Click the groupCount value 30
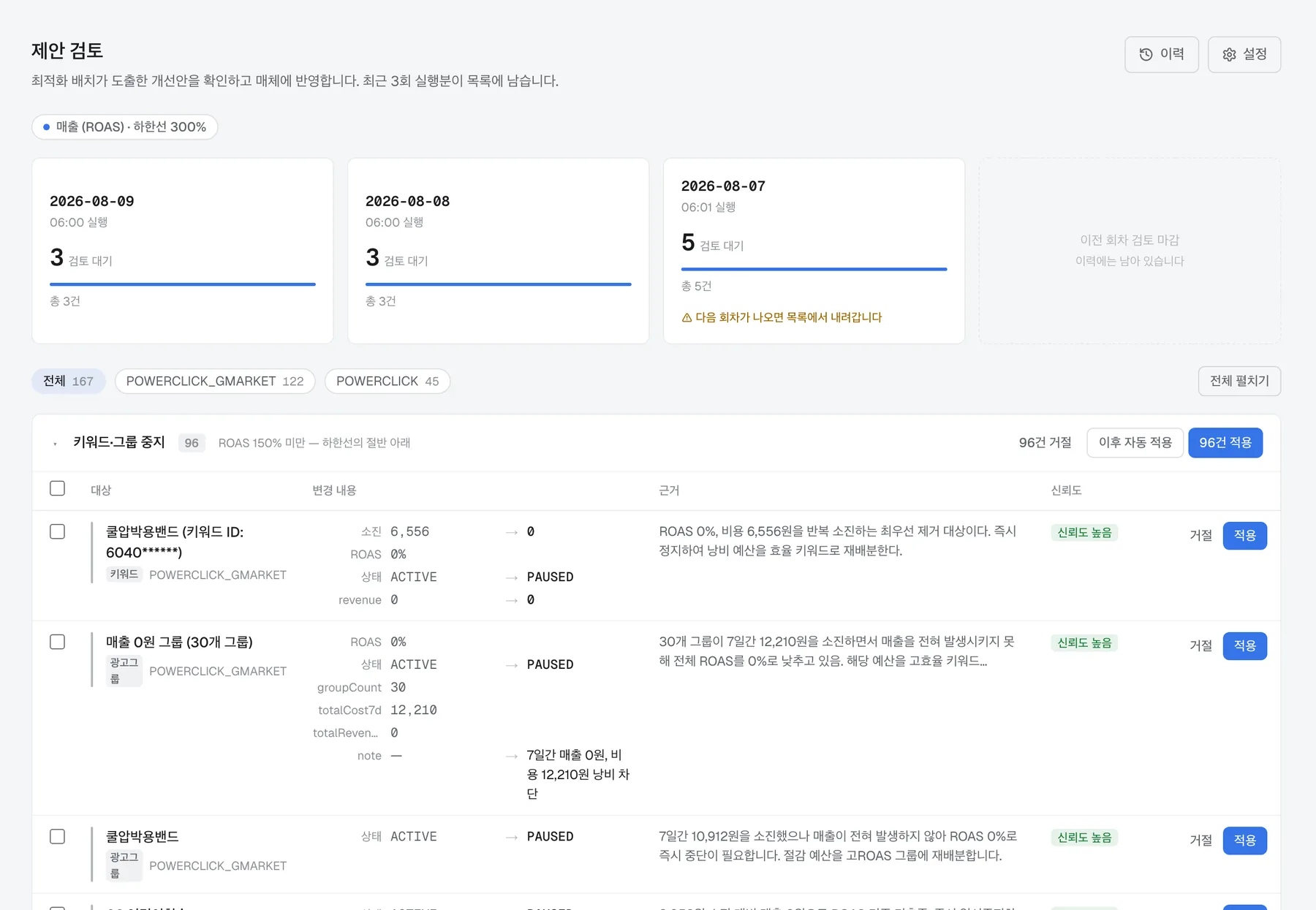This screenshot has width=1316, height=910. click(398, 687)
